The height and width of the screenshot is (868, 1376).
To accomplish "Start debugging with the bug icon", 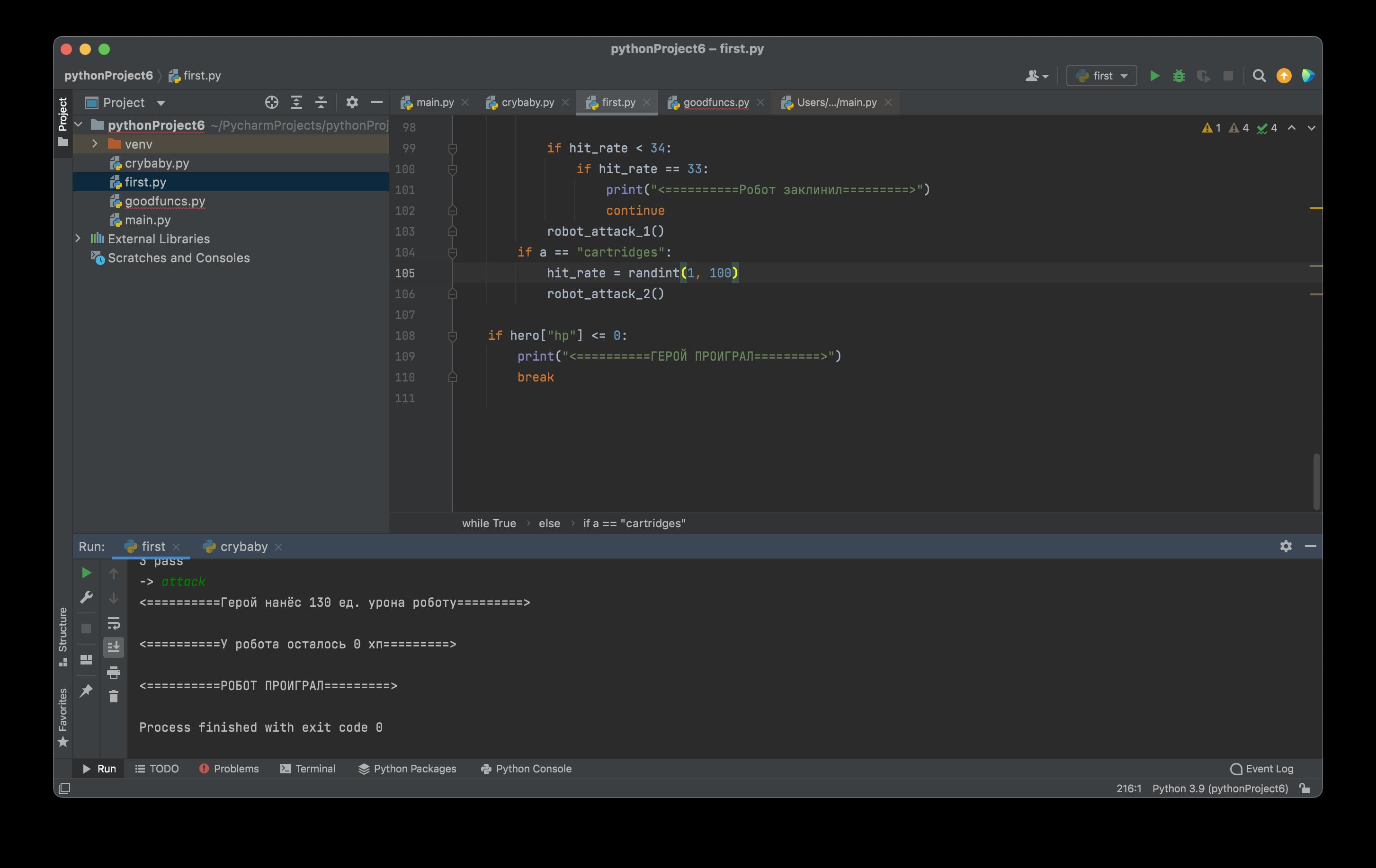I will click(x=1179, y=76).
